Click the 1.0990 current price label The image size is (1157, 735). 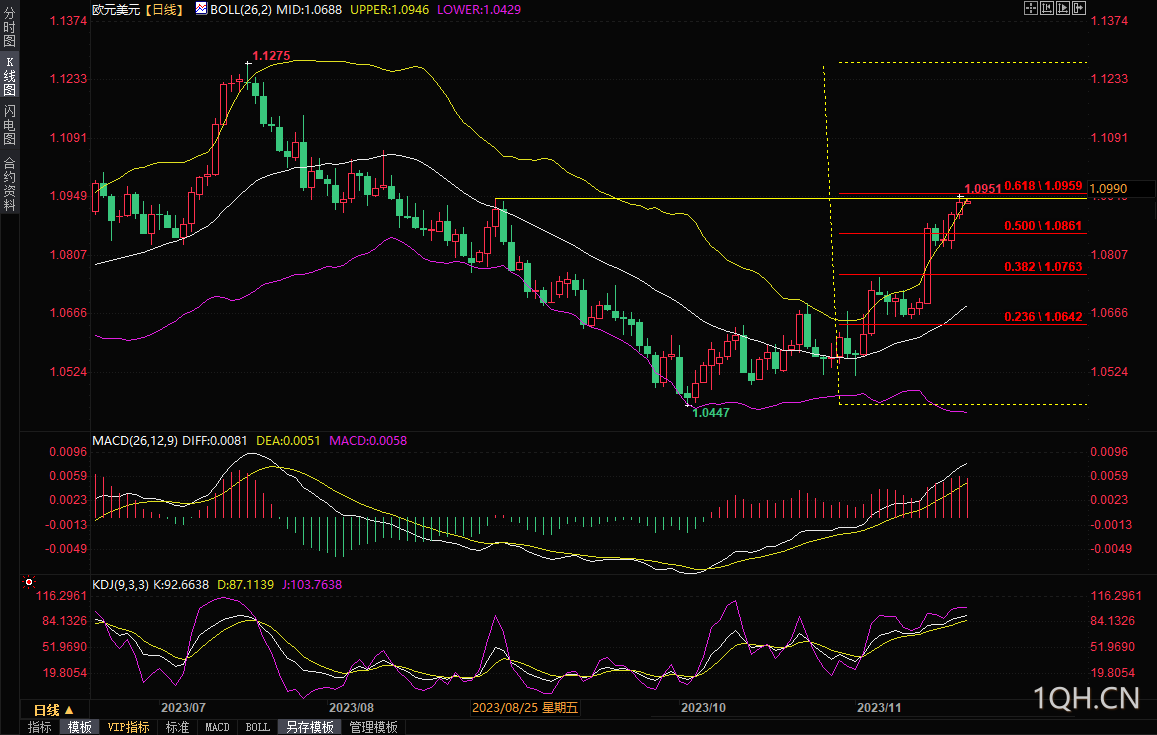pos(1109,188)
